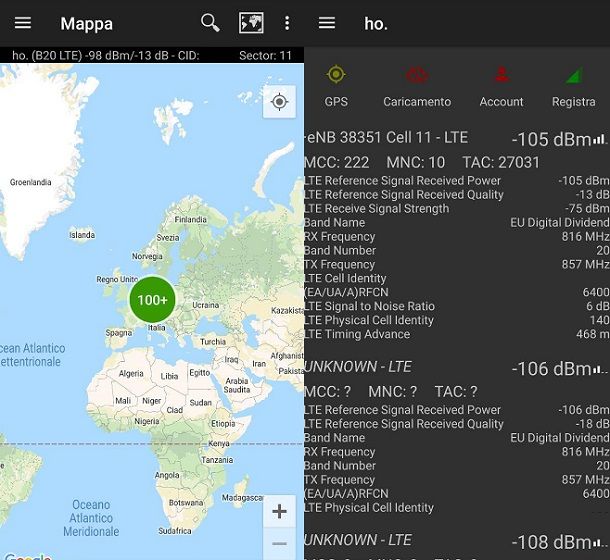This screenshot has width=610, height=560.
Task: Switch map type with world map icon
Action: click(251, 23)
